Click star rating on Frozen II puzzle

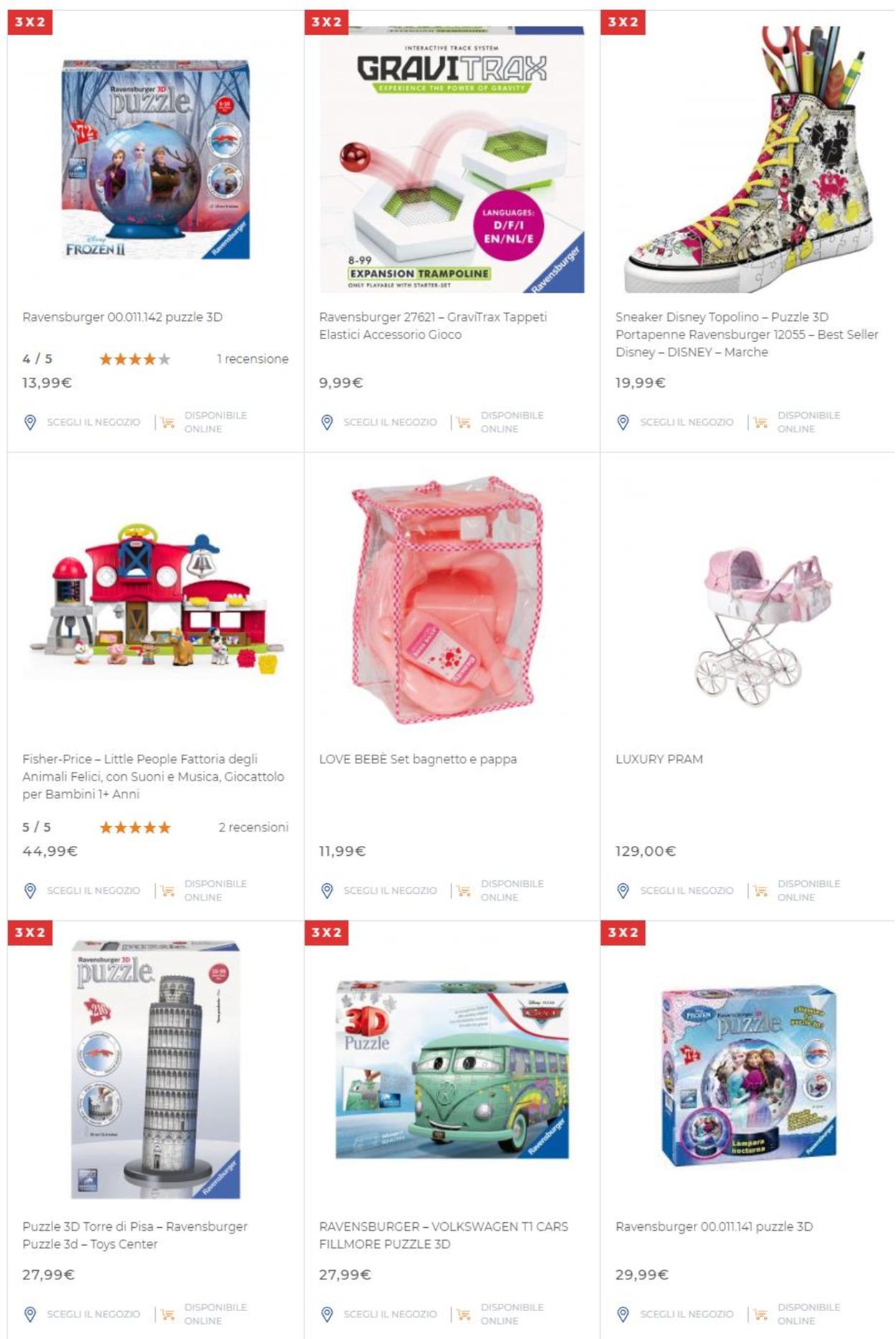coord(135,359)
